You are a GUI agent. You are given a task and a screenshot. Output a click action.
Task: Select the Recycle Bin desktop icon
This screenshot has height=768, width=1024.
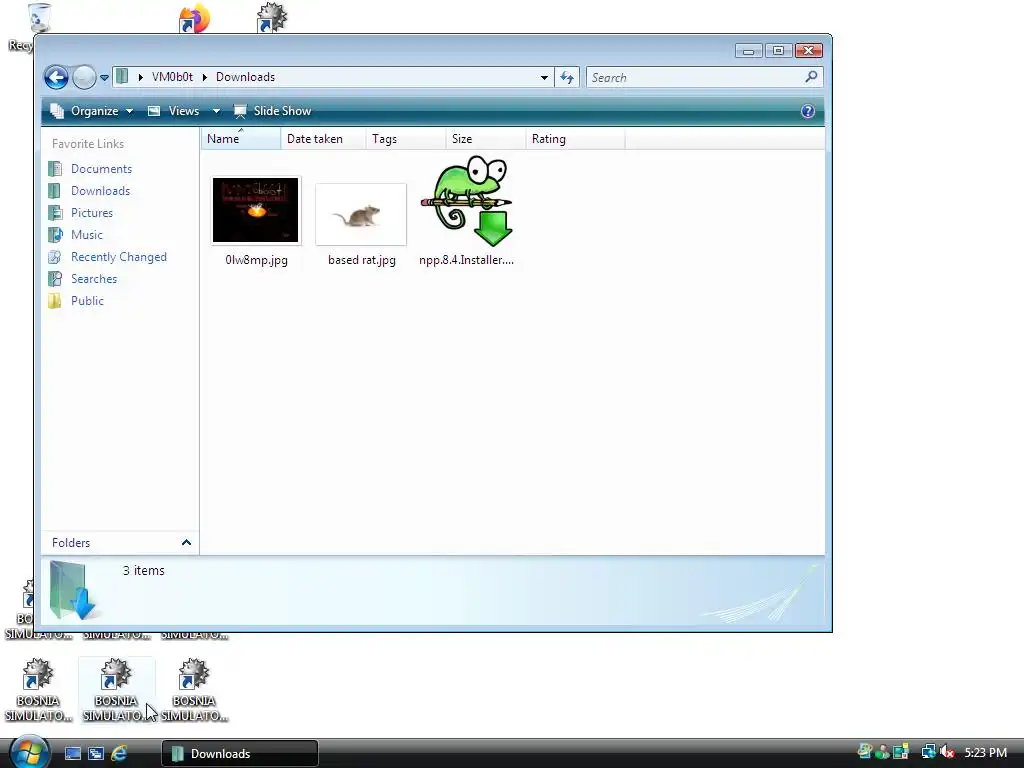39,18
